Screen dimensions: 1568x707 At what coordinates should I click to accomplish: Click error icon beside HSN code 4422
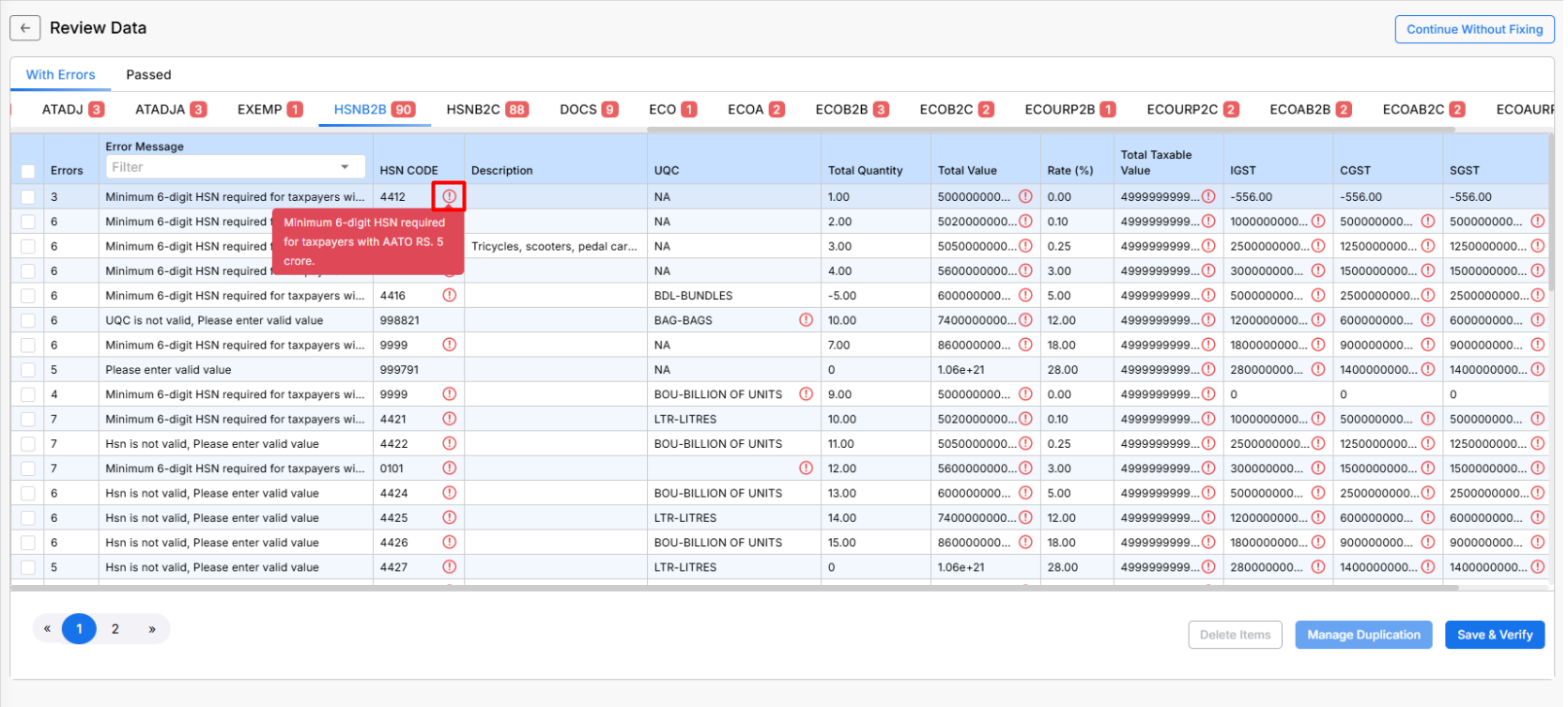[449, 443]
